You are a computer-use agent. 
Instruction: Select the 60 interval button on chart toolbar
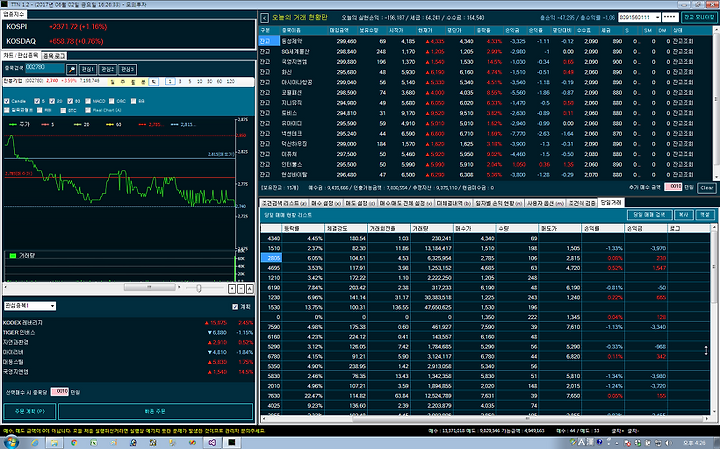point(219,81)
